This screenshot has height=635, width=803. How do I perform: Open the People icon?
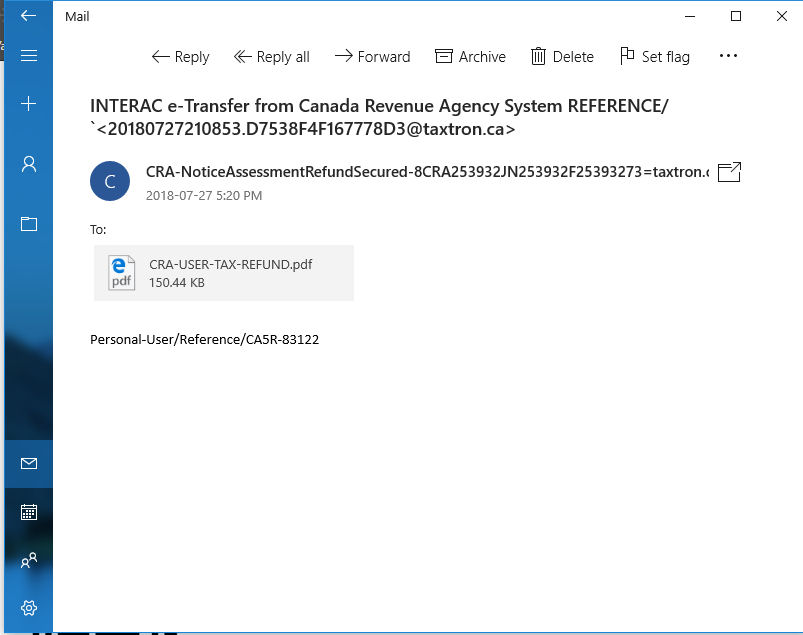(29, 560)
